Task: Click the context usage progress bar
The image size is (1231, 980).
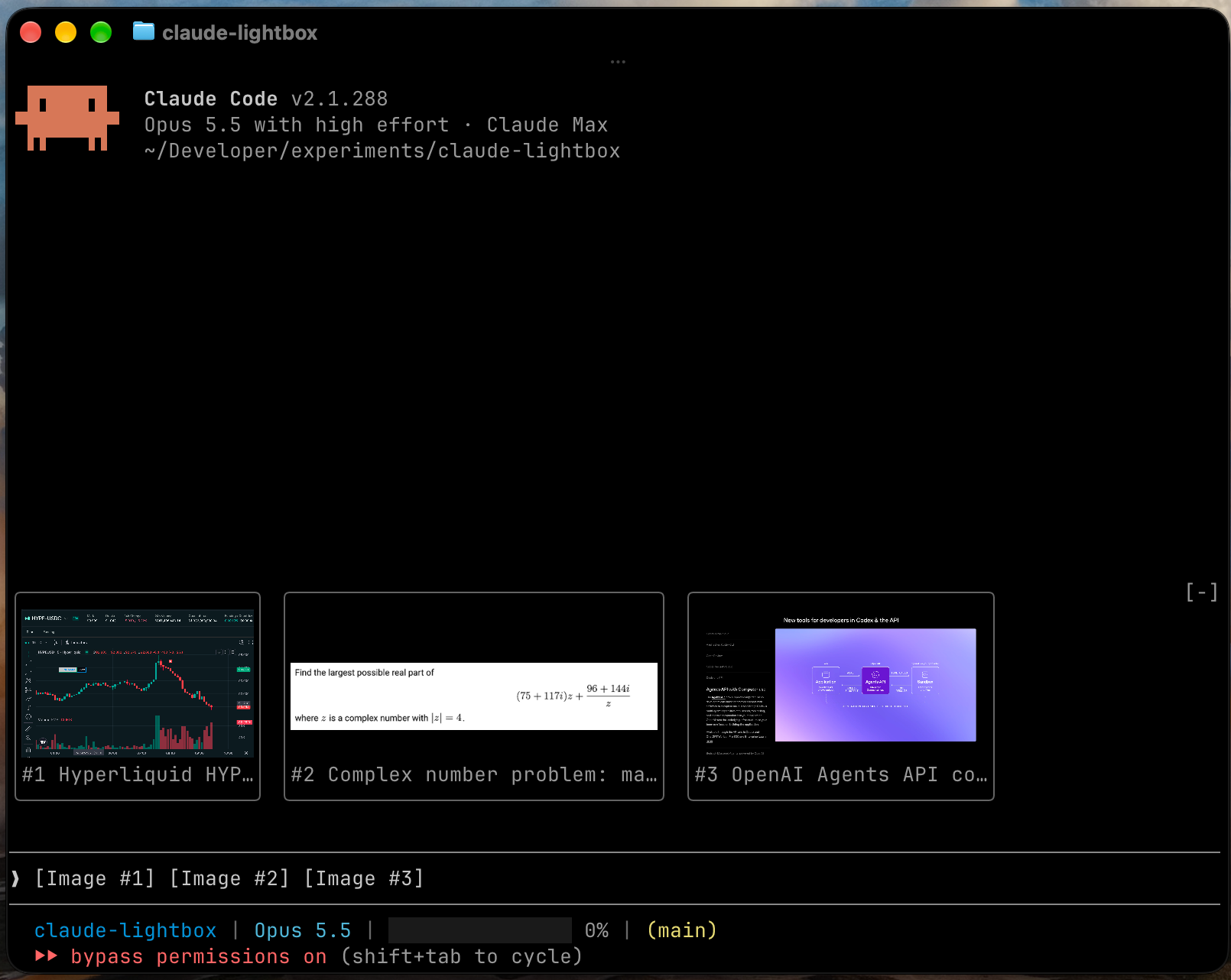Action: (x=480, y=930)
